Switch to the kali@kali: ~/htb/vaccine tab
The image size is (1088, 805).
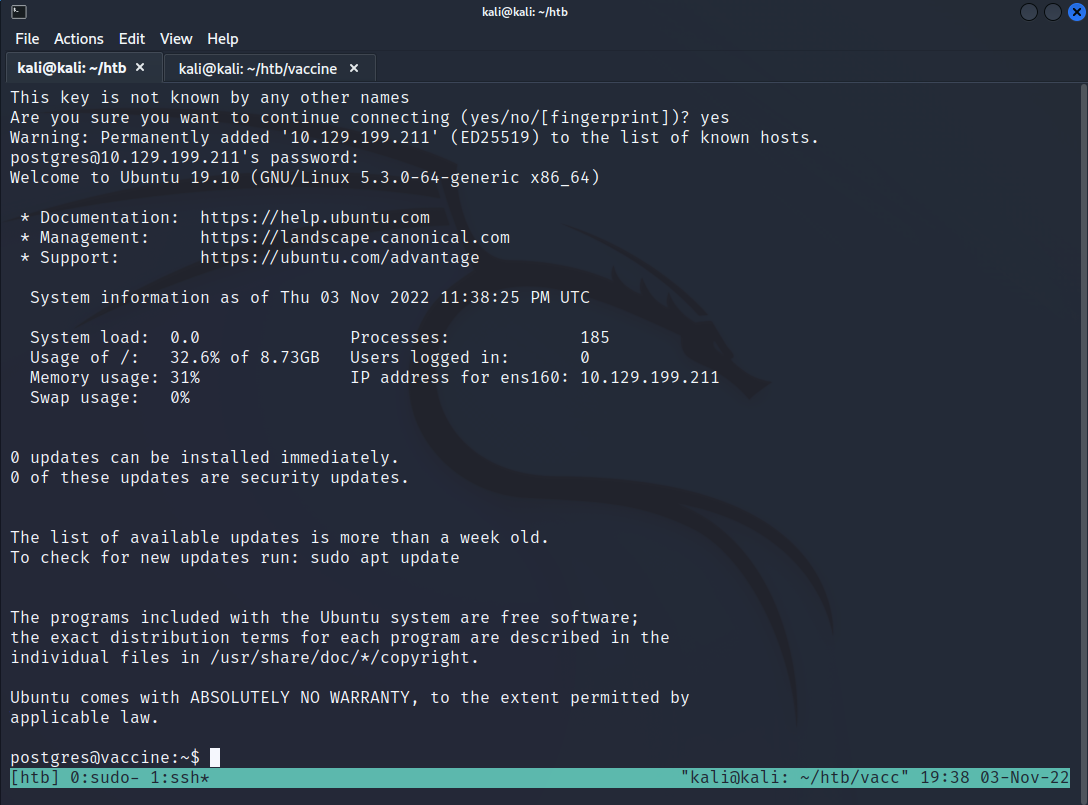[257, 69]
